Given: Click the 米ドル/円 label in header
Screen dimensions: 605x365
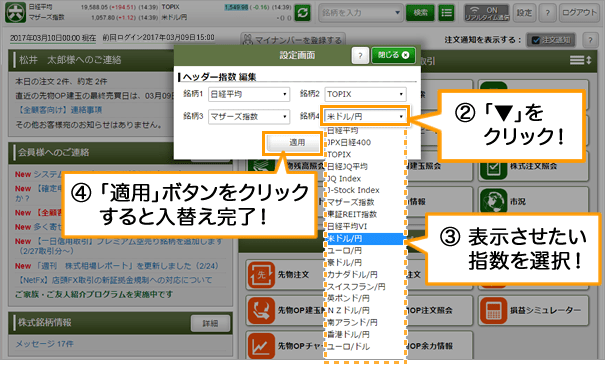Looking at the screenshot, I should (x=174, y=17).
